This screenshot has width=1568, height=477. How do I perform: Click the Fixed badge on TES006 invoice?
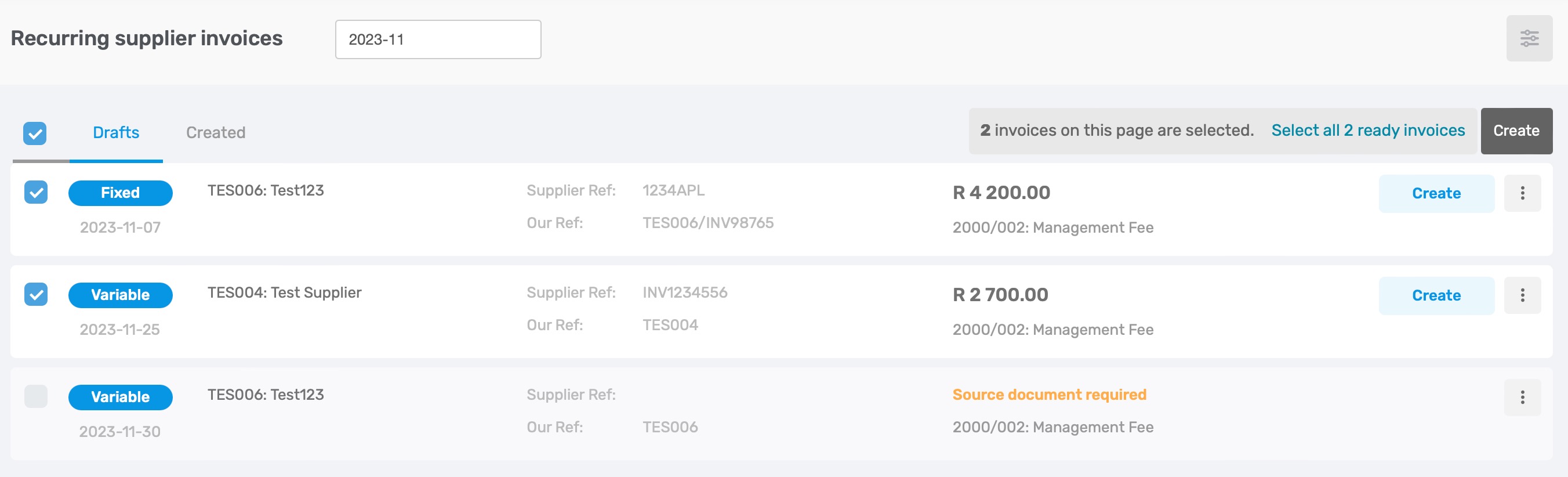(121, 193)
